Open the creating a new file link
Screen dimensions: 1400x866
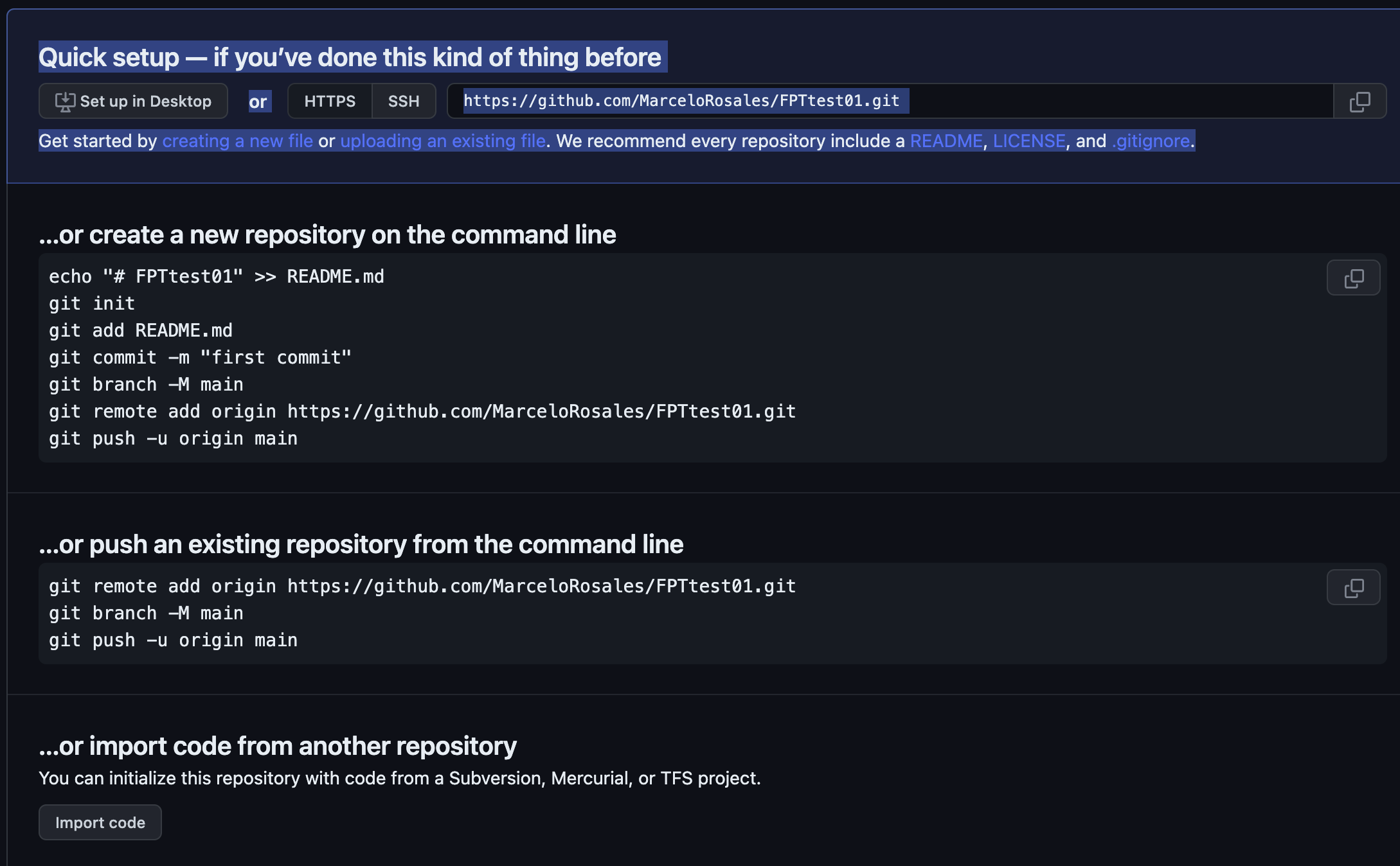tap(238, 141)
